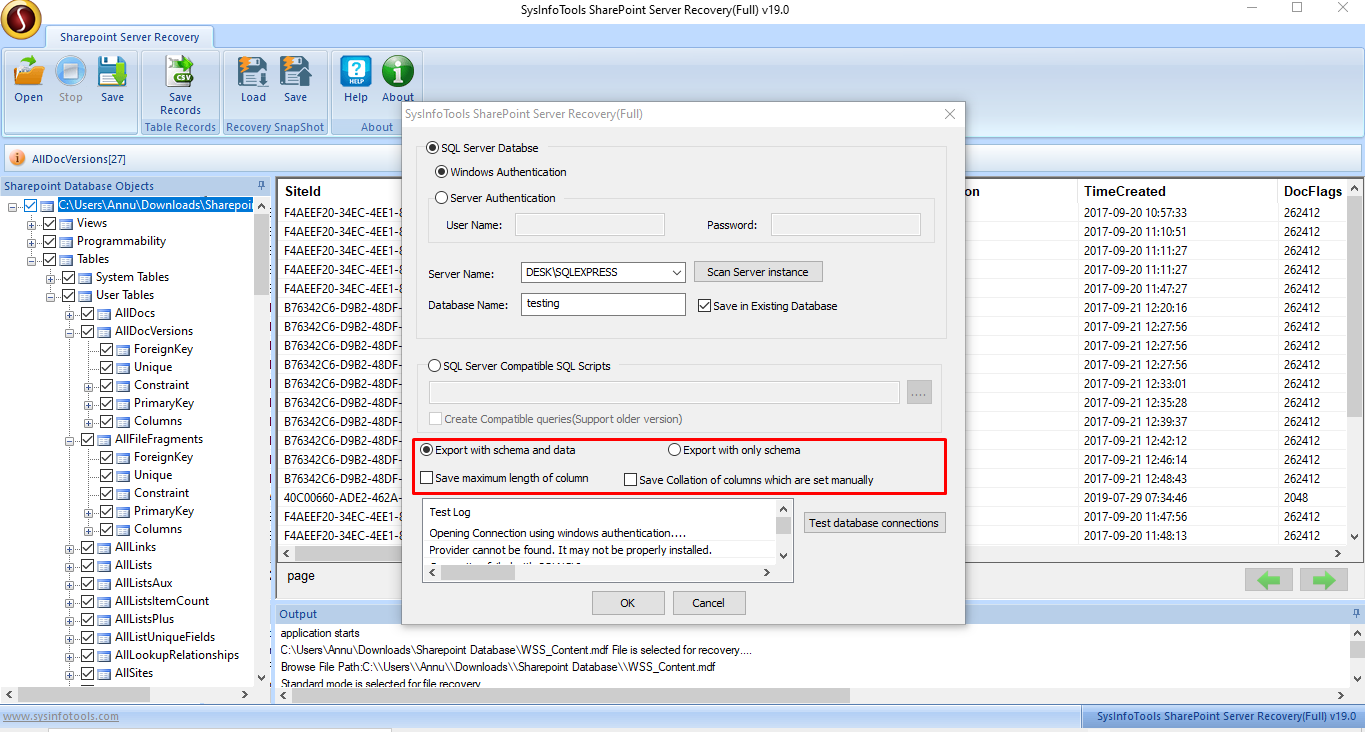The height and width of the screenshot is (732, 1365).
Task: Open a database file with the Open icon
Action: pos(29,73)
